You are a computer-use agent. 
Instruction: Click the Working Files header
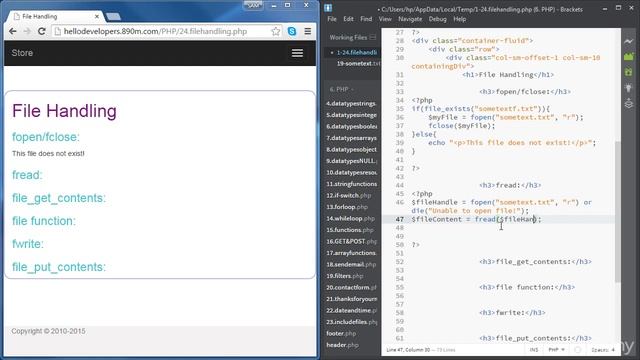(348, 37)
